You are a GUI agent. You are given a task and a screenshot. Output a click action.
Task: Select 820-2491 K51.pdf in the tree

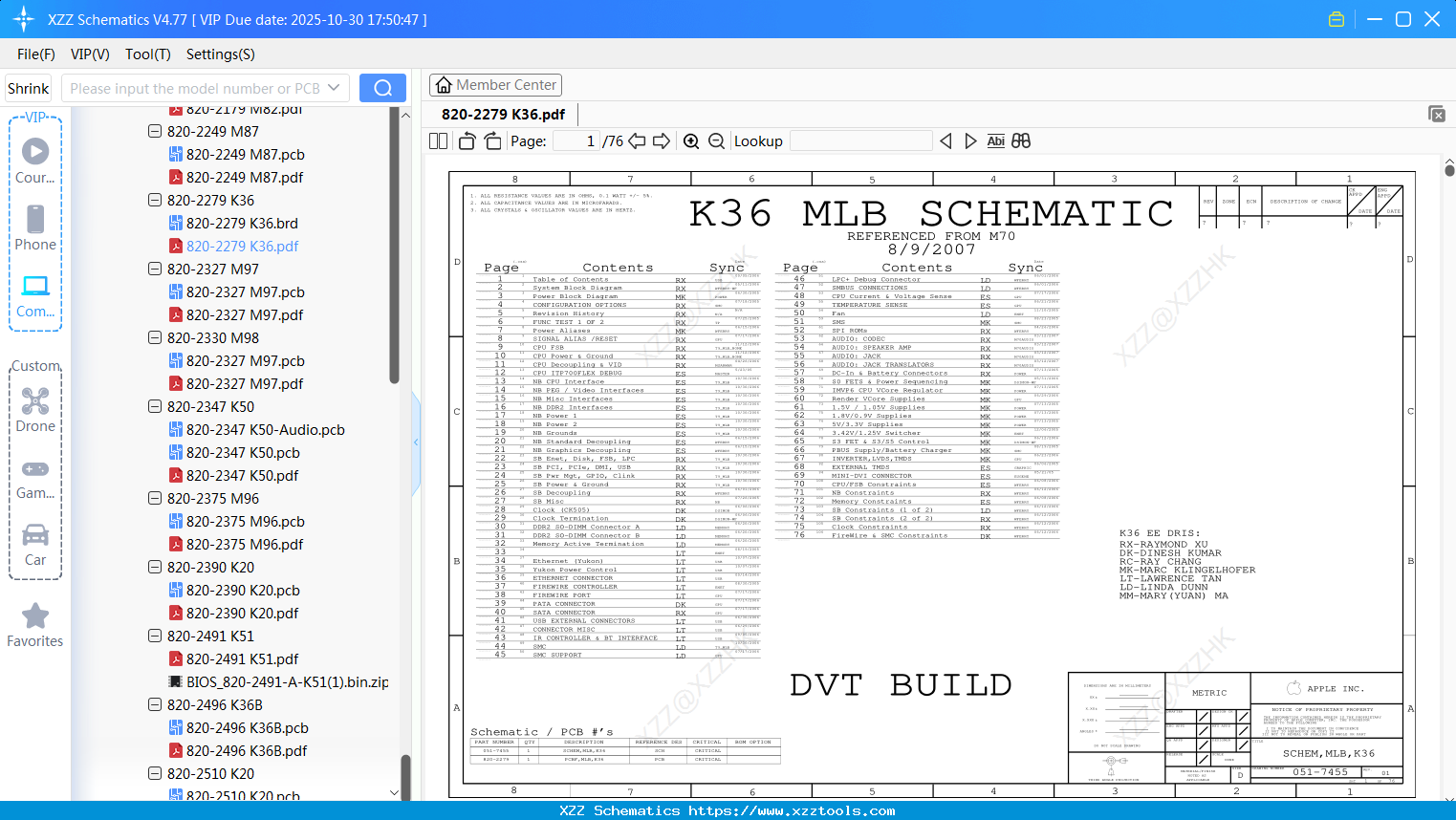242,658
